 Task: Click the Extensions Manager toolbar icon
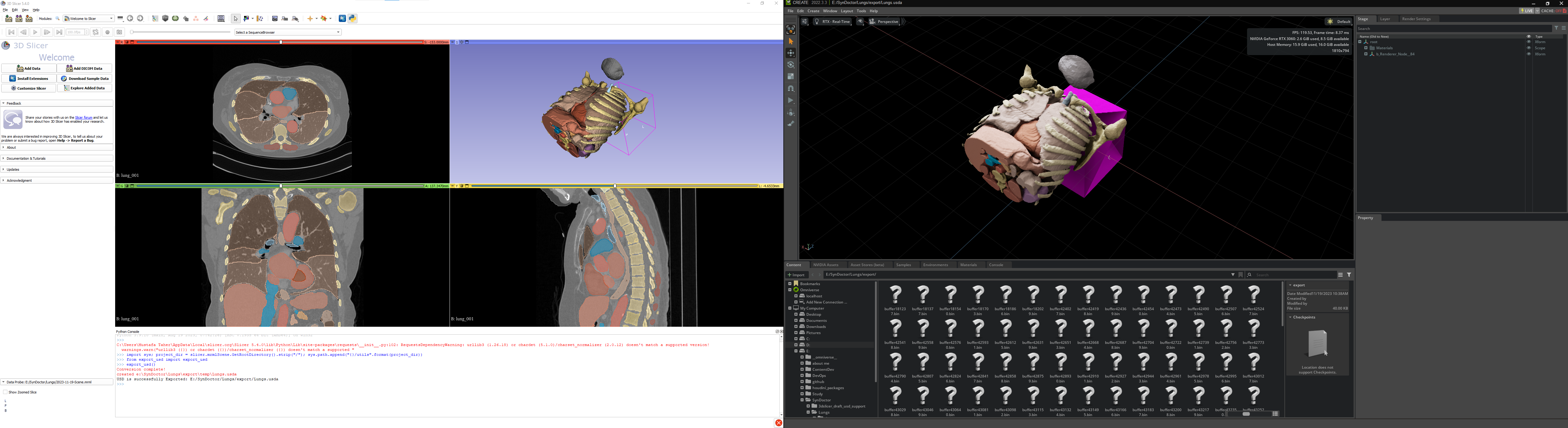click(x=342, y=19)
